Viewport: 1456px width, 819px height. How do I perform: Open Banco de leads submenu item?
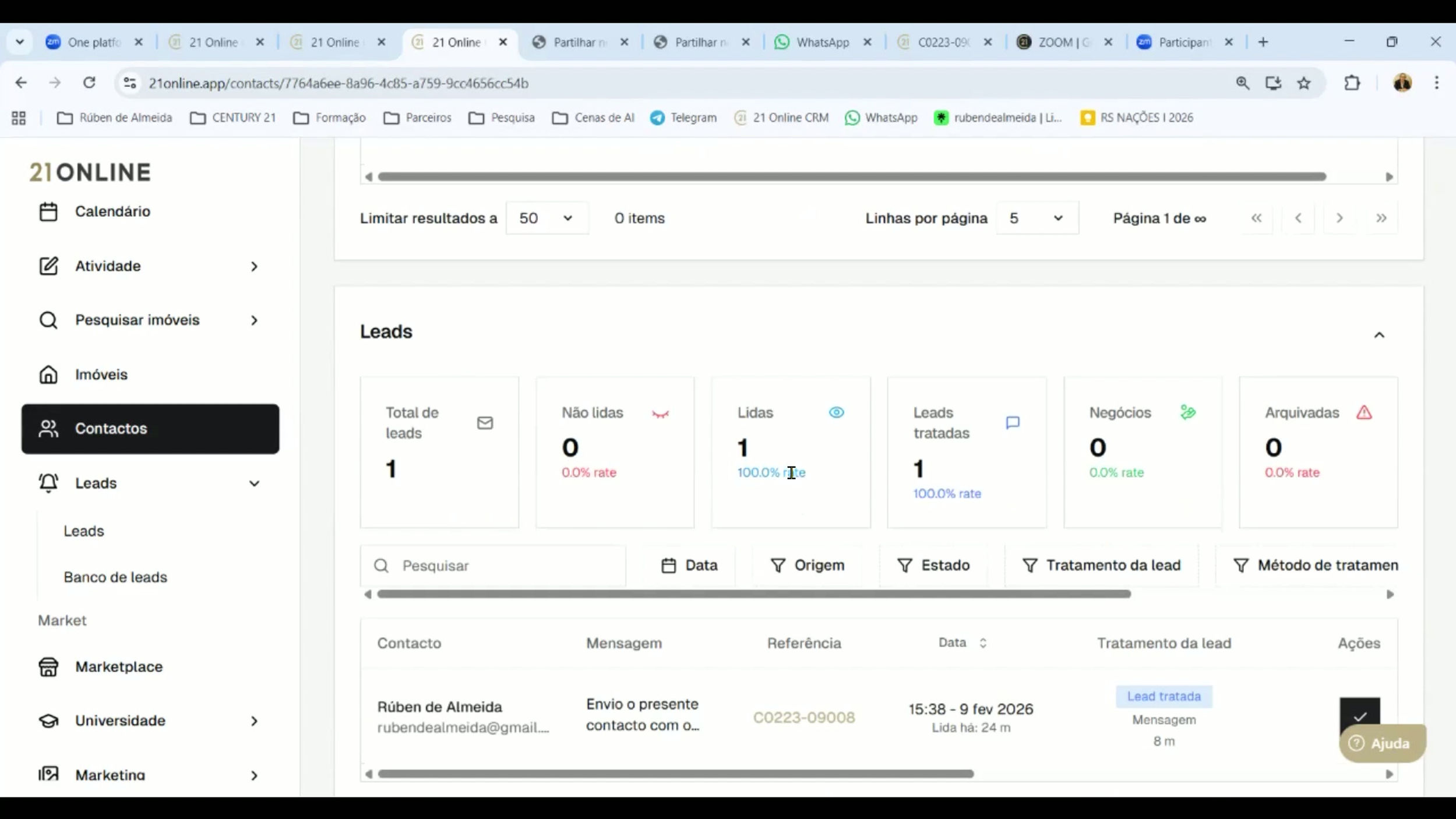click(x=115, y=577)
